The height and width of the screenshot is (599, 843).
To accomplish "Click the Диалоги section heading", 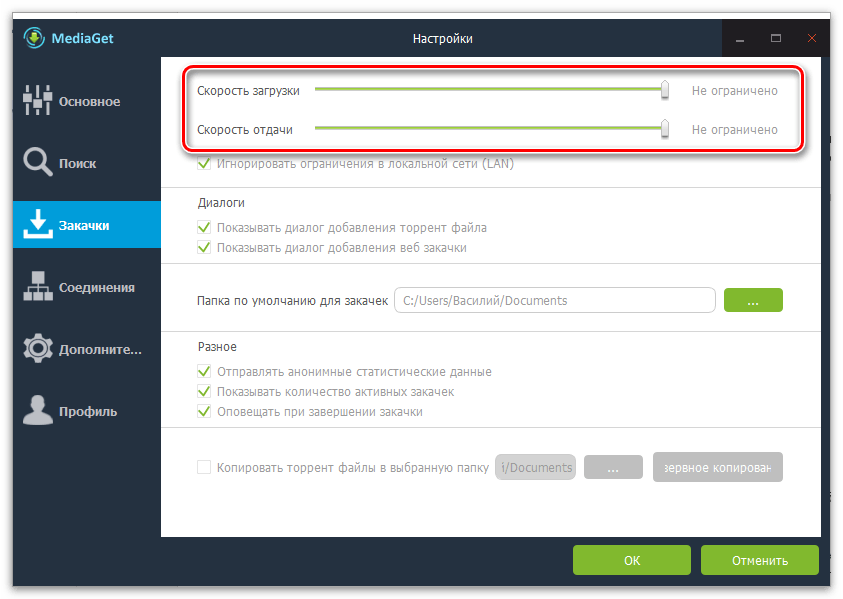I will 221,203.
